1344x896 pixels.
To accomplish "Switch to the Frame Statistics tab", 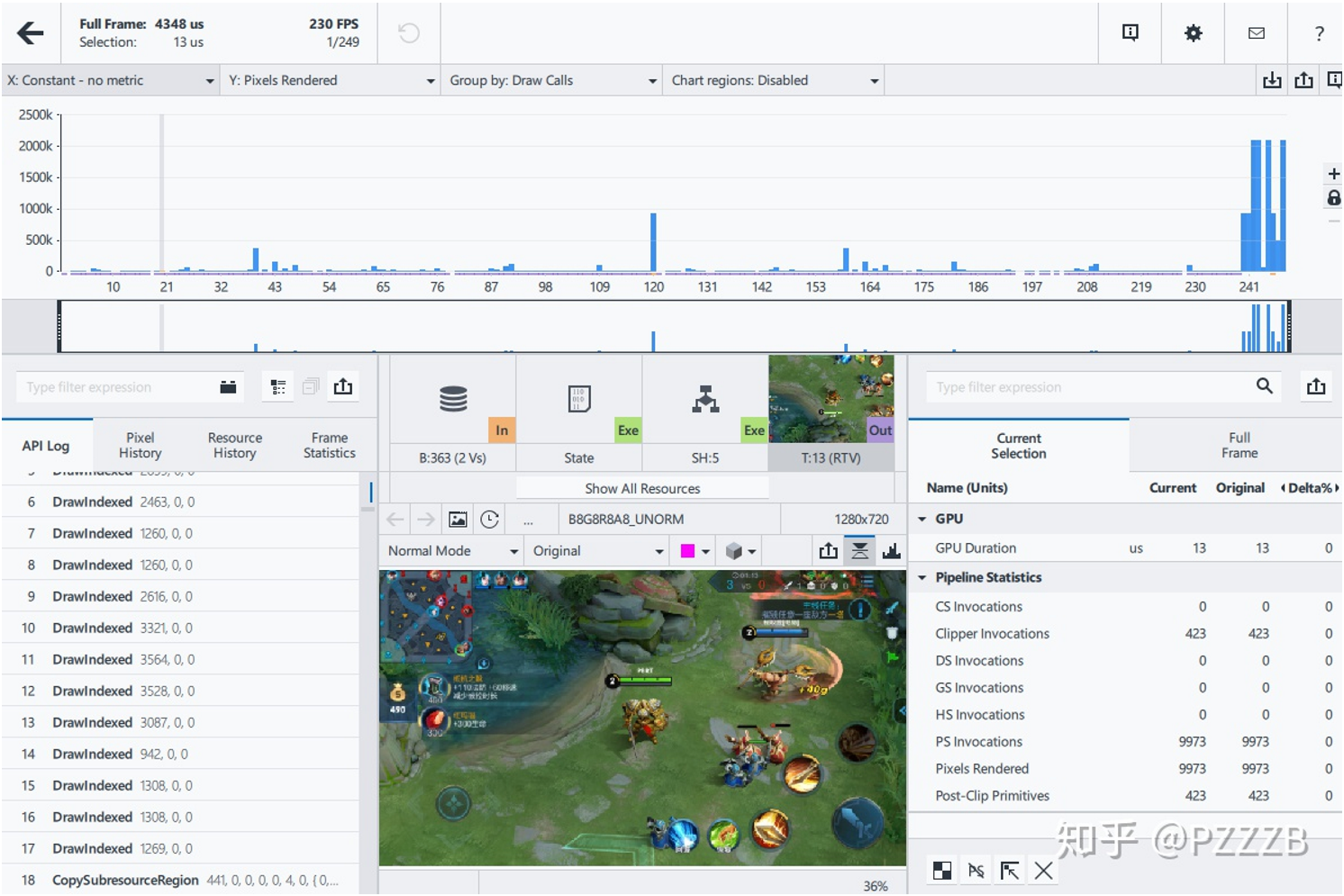I will tap(329, 446).
